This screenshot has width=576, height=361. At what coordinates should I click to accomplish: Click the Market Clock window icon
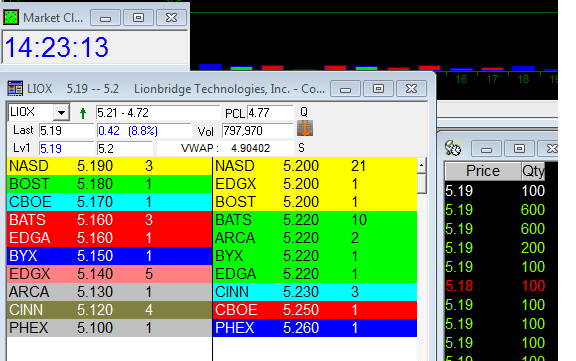coord(11,17)
